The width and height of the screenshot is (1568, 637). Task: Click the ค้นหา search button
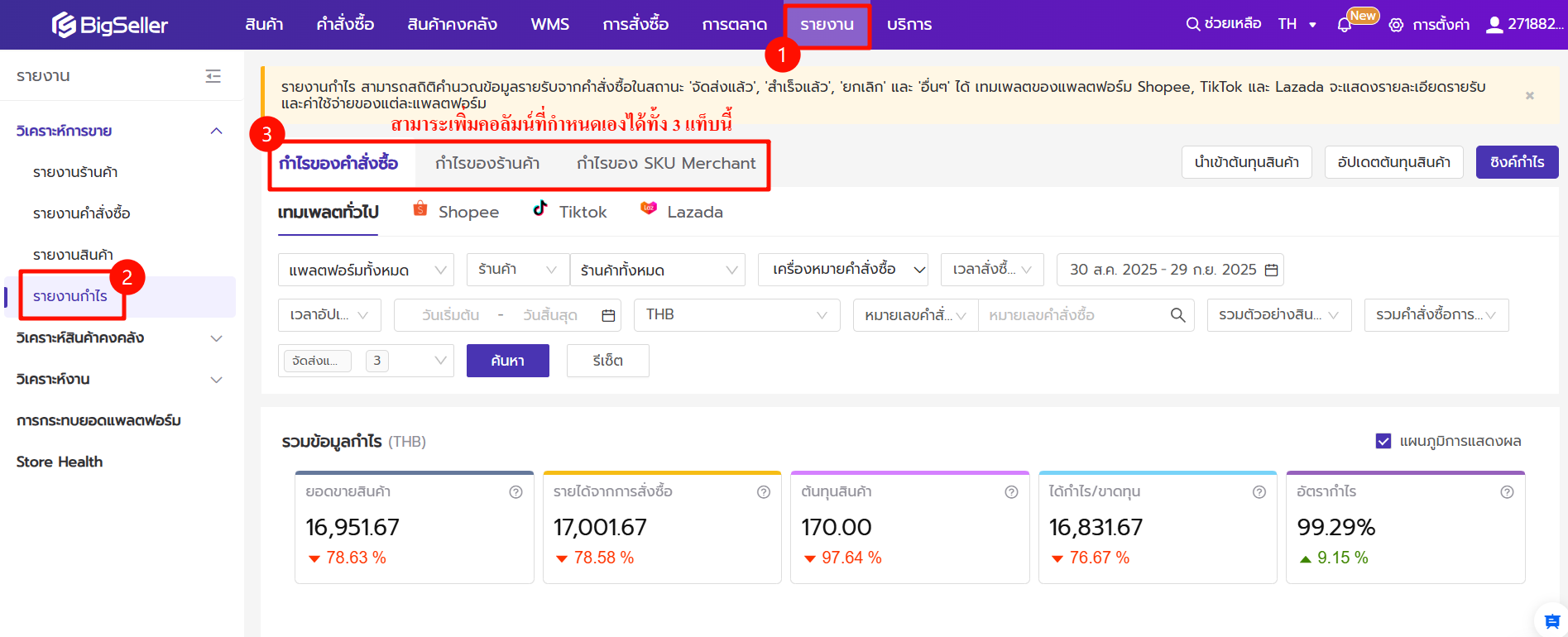(x=507, y=361)
